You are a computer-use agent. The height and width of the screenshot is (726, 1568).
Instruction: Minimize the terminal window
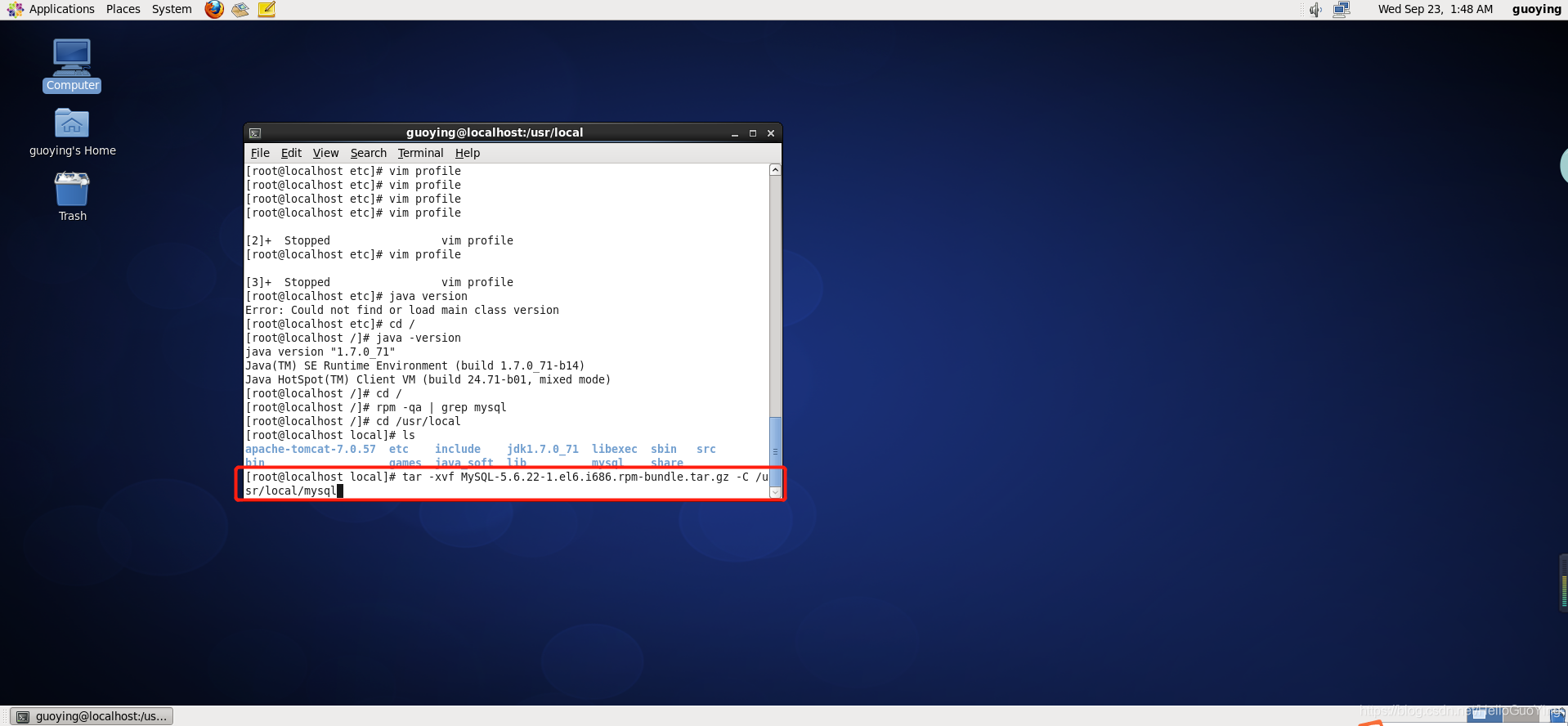[735, 133]
